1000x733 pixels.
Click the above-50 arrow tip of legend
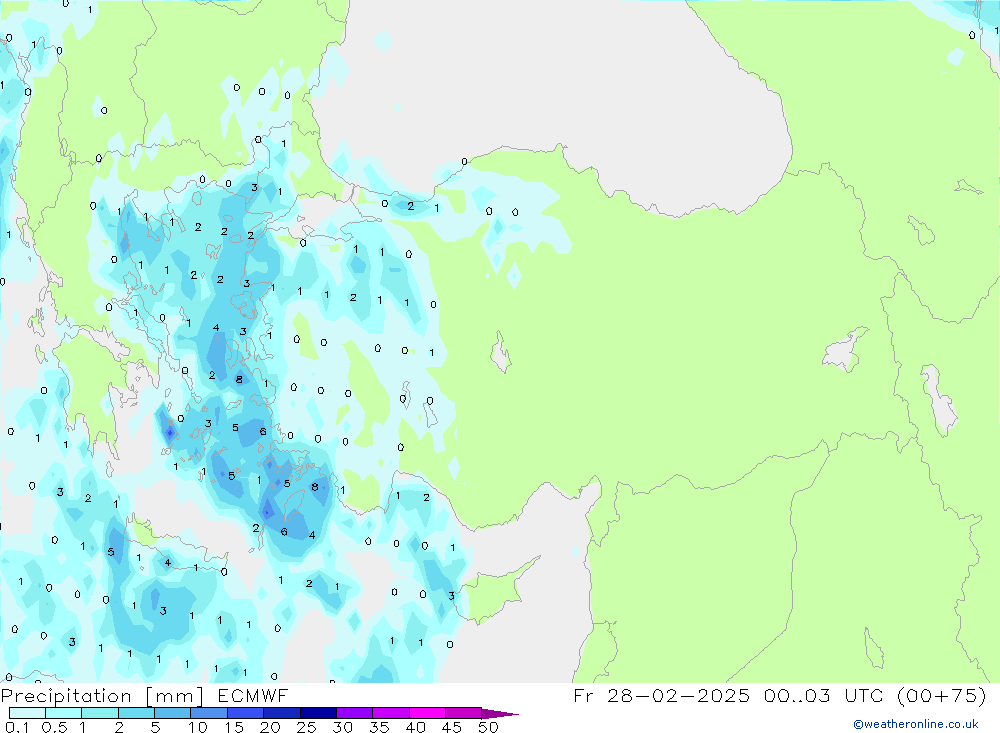point(500,713)
